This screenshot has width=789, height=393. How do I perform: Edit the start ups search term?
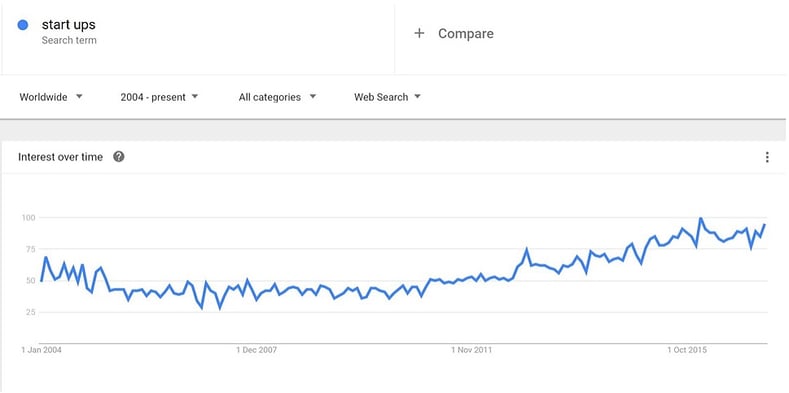coord(68,25)
